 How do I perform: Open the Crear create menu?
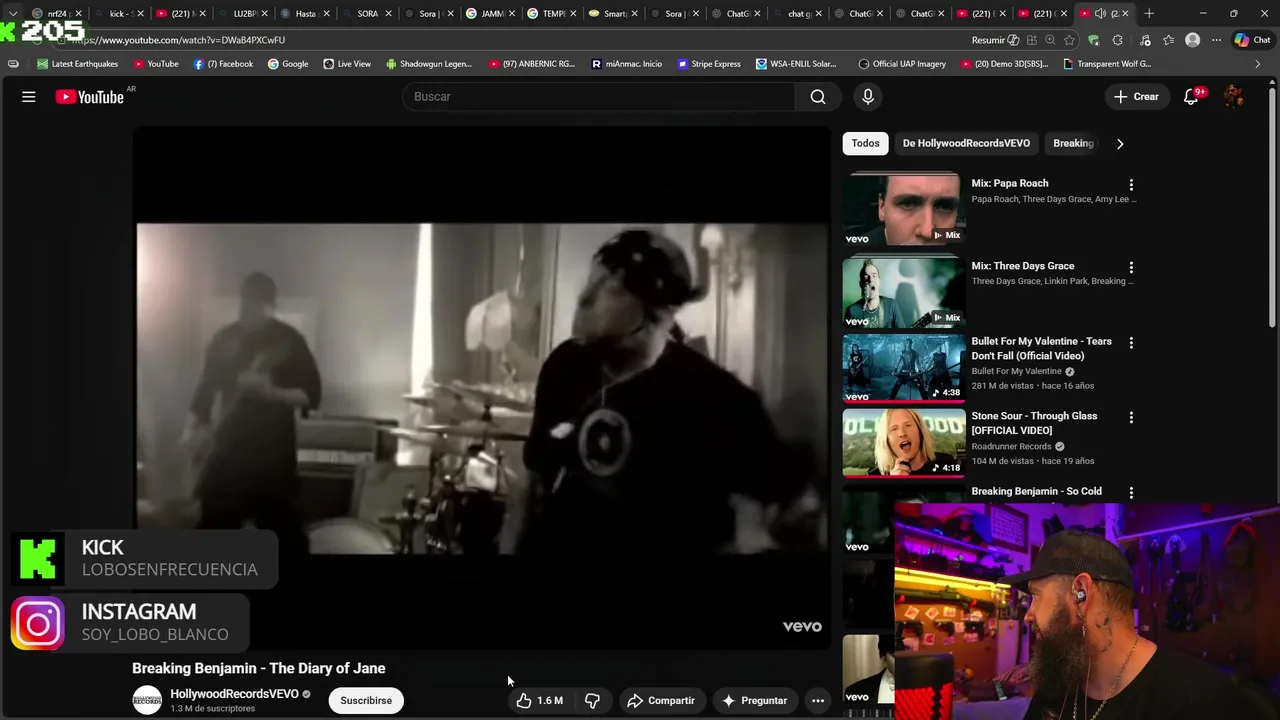pos(1136,97)
